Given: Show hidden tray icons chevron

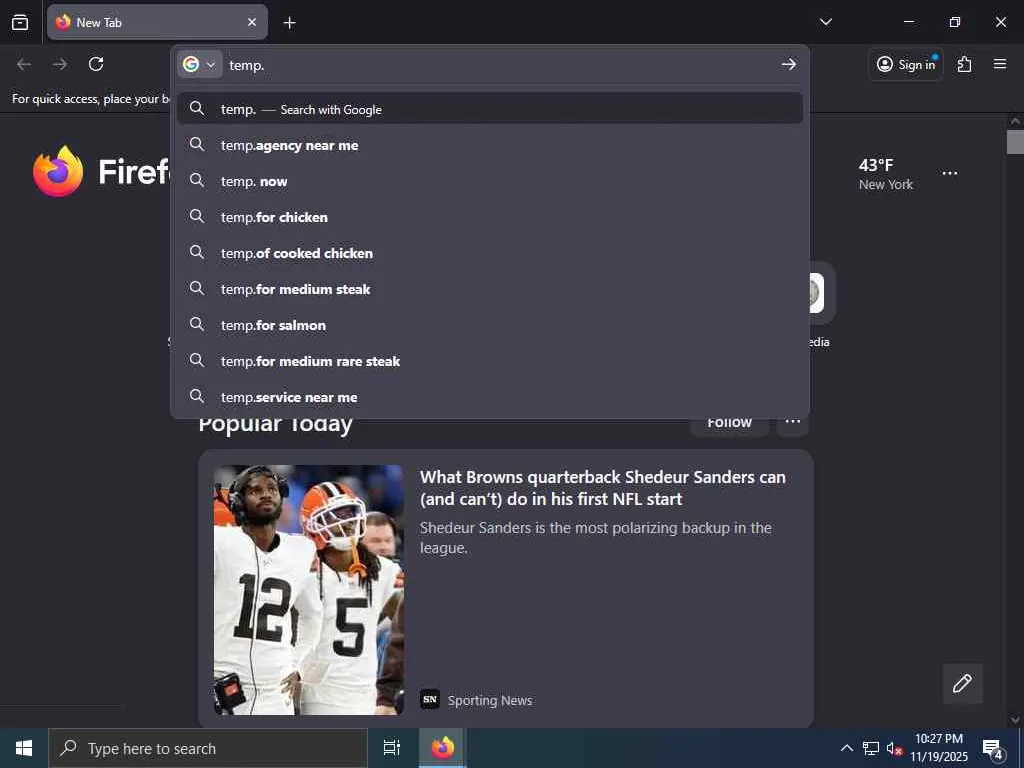Looking at the screenshot, I should pyautogui.click(x=846, y=748).
